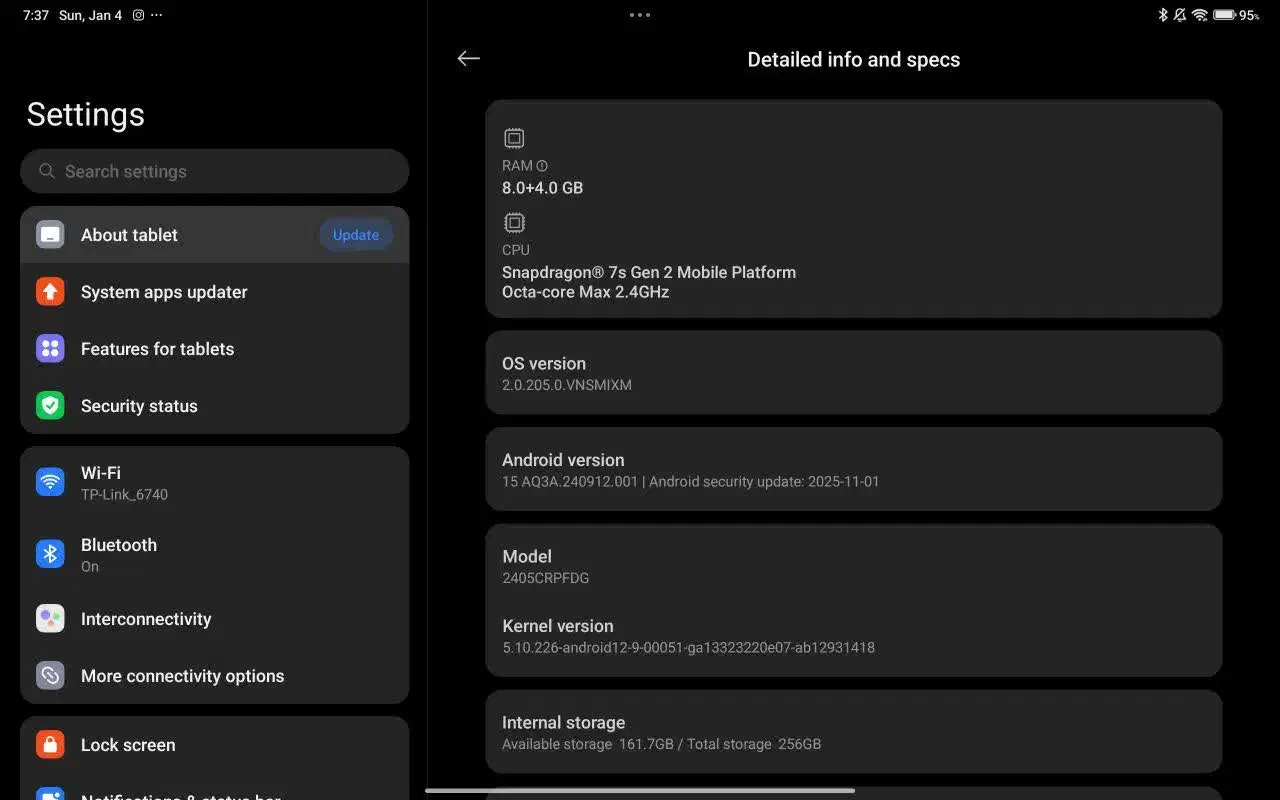Image resolution: width=1280 pixels, height=800 pixels.
Task: Click the Bluetooth icon in the status bar
Action: (x=1162, y=15)
